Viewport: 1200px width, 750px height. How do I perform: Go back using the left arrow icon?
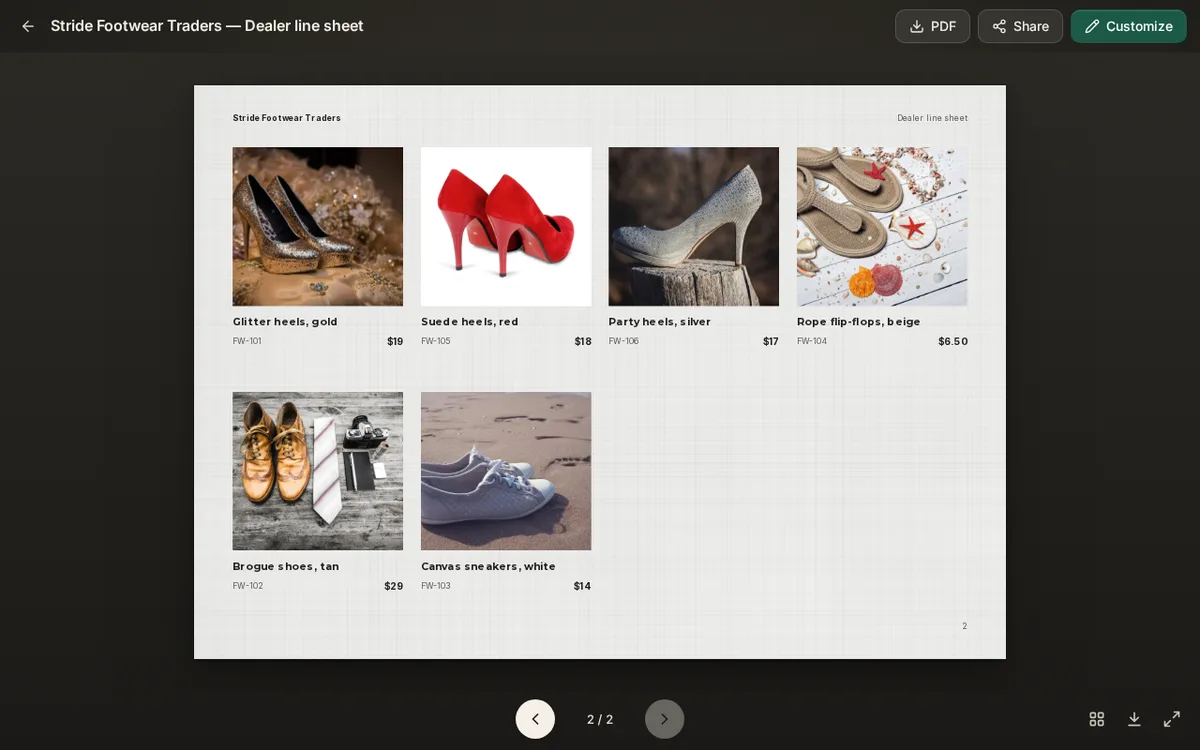pos(28,26)
